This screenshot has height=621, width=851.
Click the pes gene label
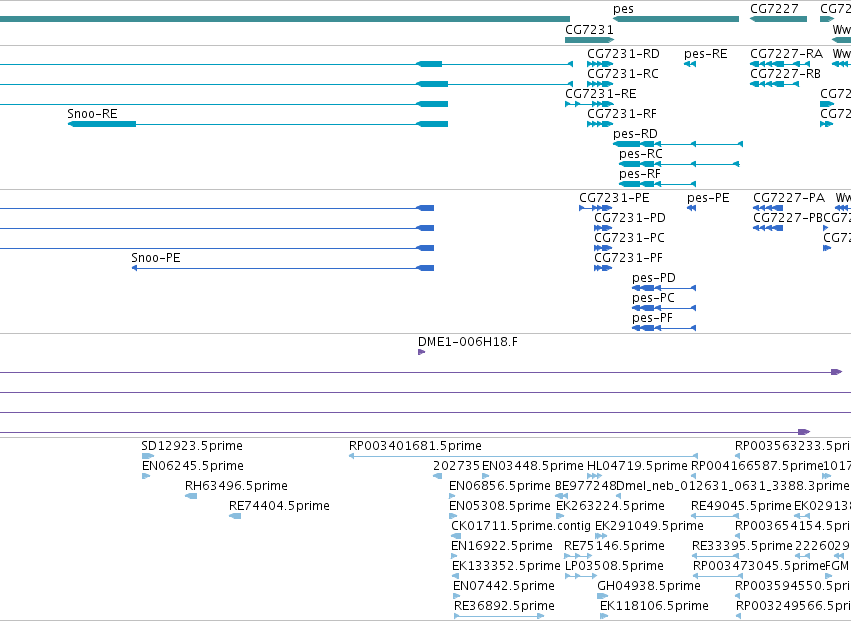pos(623,9)
